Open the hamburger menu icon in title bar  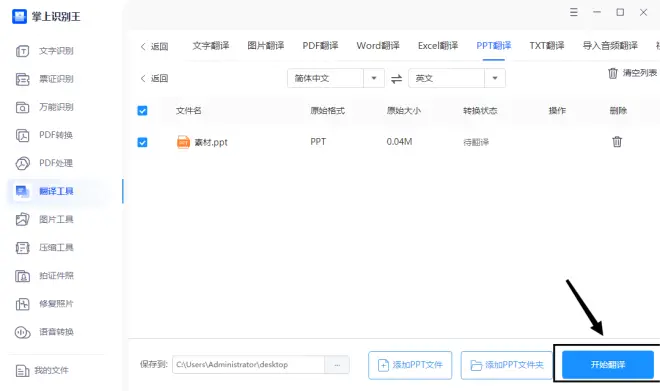coord(574,12)
